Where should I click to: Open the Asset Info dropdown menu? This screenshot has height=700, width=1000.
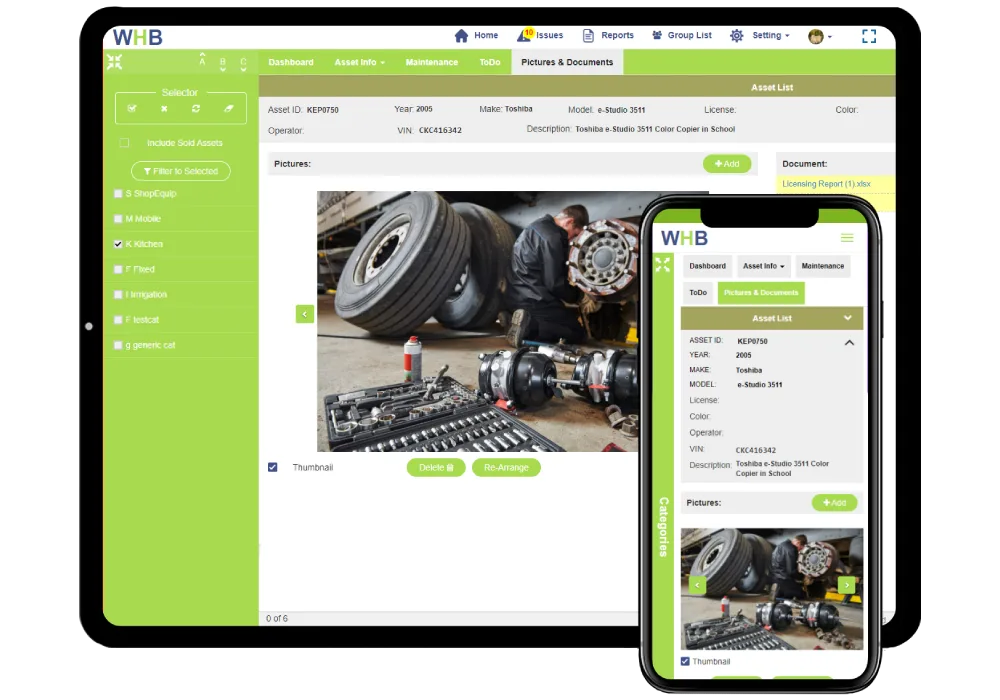[x=359, y=61]
